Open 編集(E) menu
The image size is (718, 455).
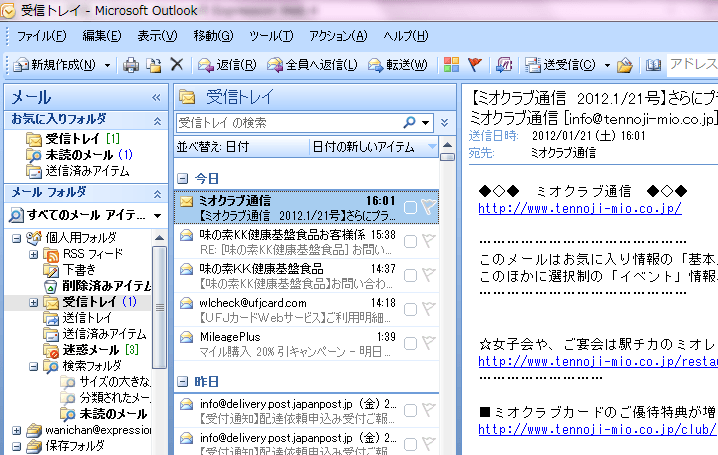point(102,36)
